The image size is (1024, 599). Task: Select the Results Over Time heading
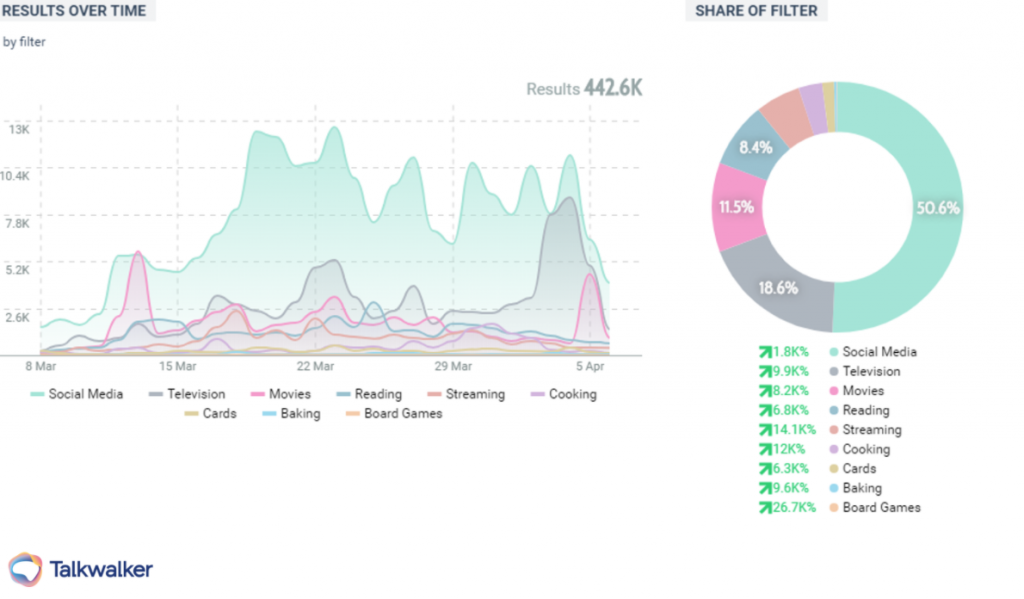pos(75,11)
